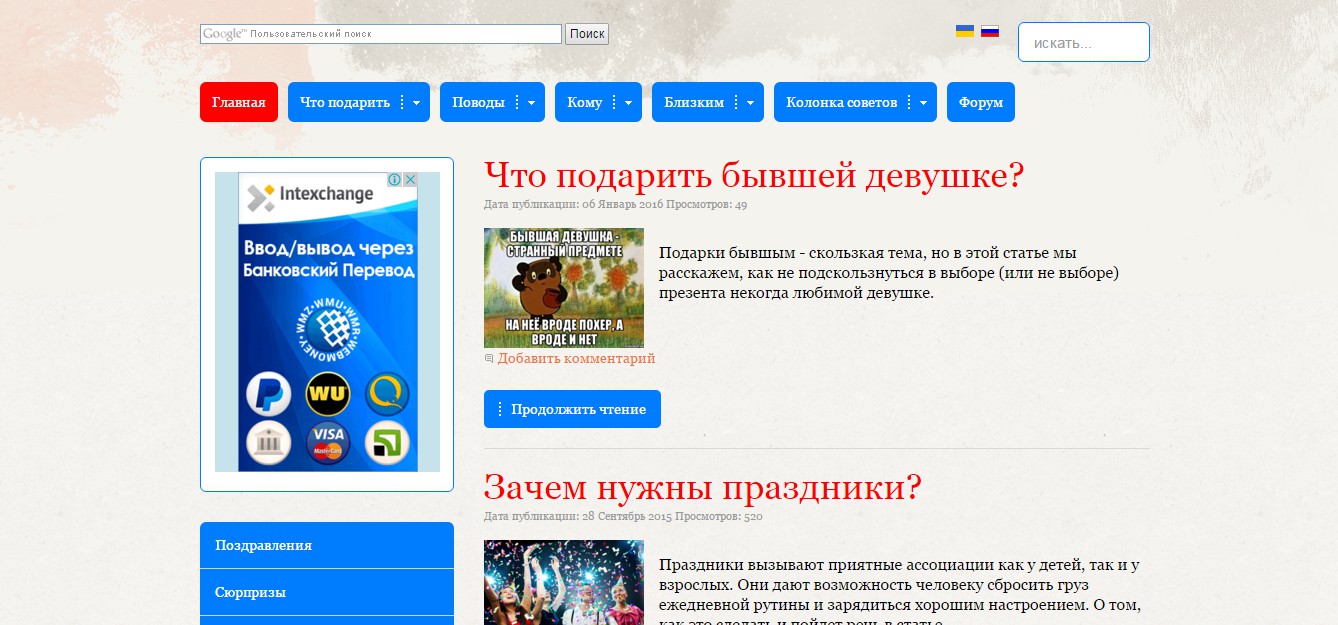Expand the 'Что подарить' dropdown arrow
This screenshot has width=1338, height=625.
pyautogui.click(x=416, y=103)
